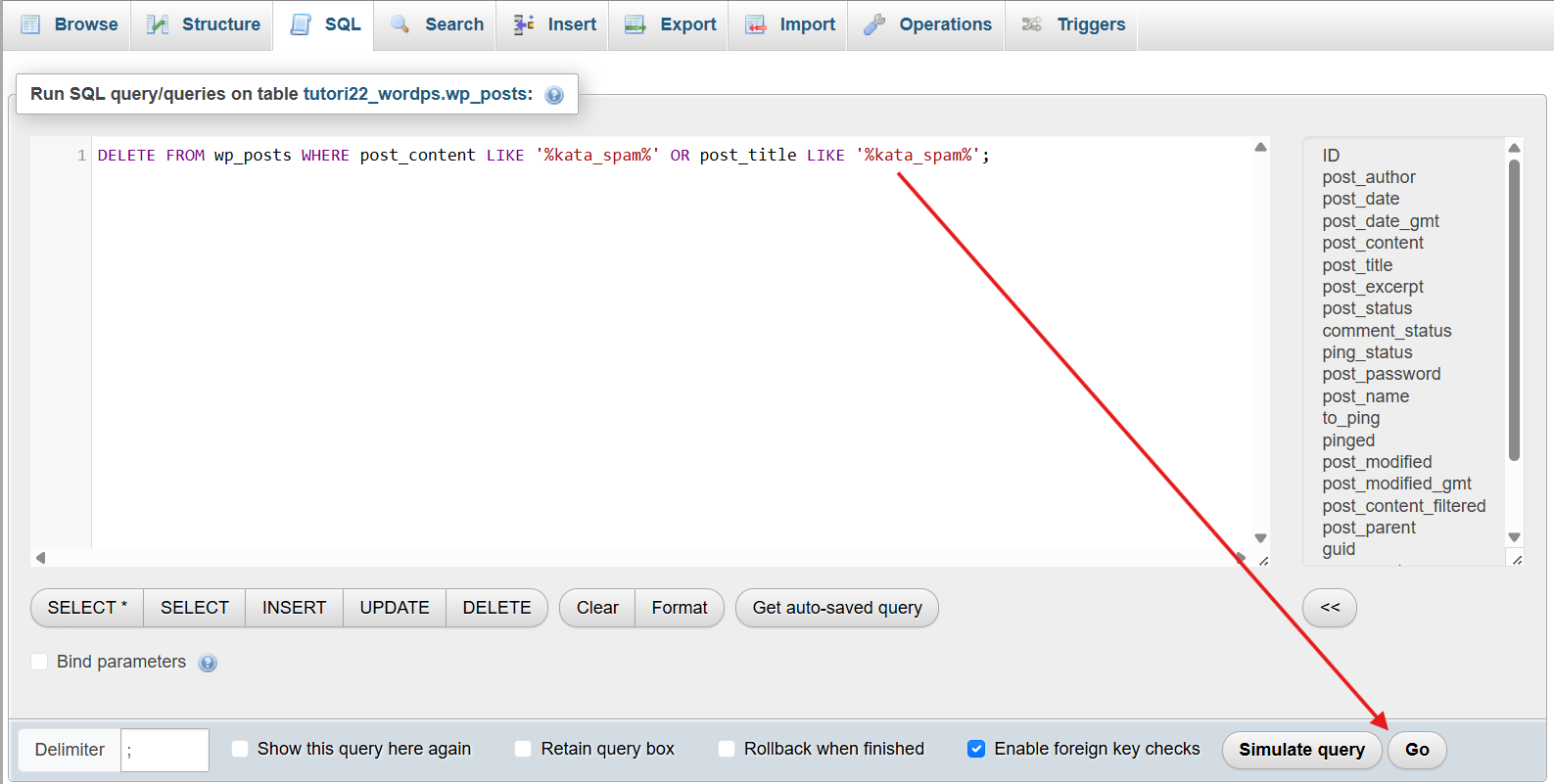Viewport: 1554px width, 784px height.
Task: Click the Structure tab icon
Action: point(158,24)
